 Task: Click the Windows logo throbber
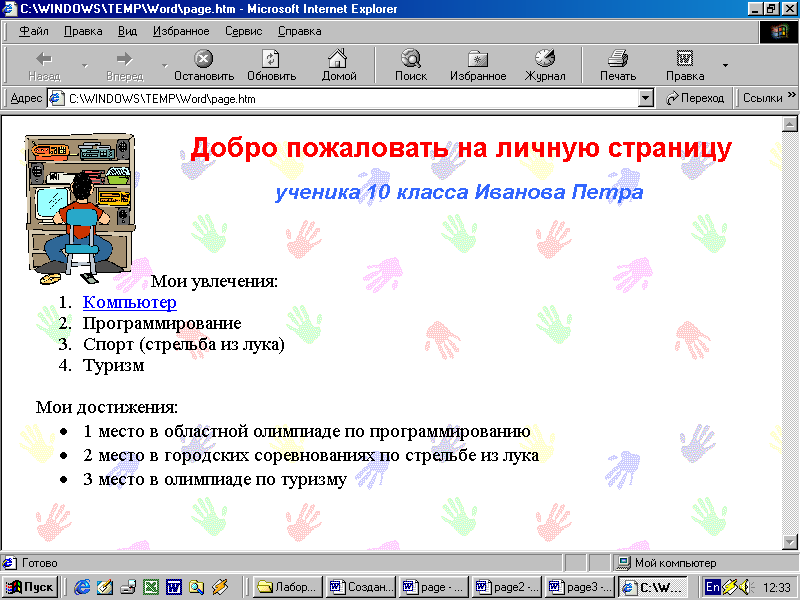pos(779,32)
